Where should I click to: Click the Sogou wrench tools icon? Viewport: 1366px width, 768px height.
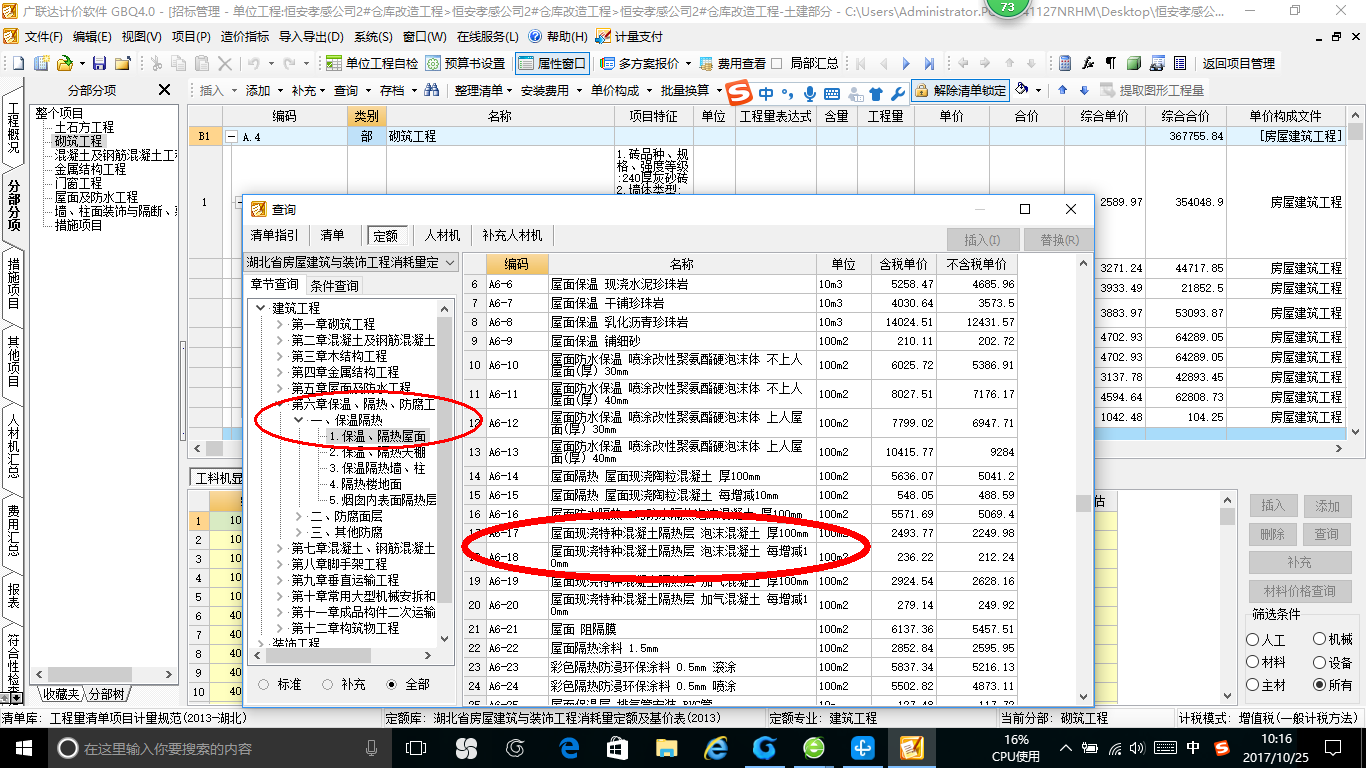[x=897, y=94]
